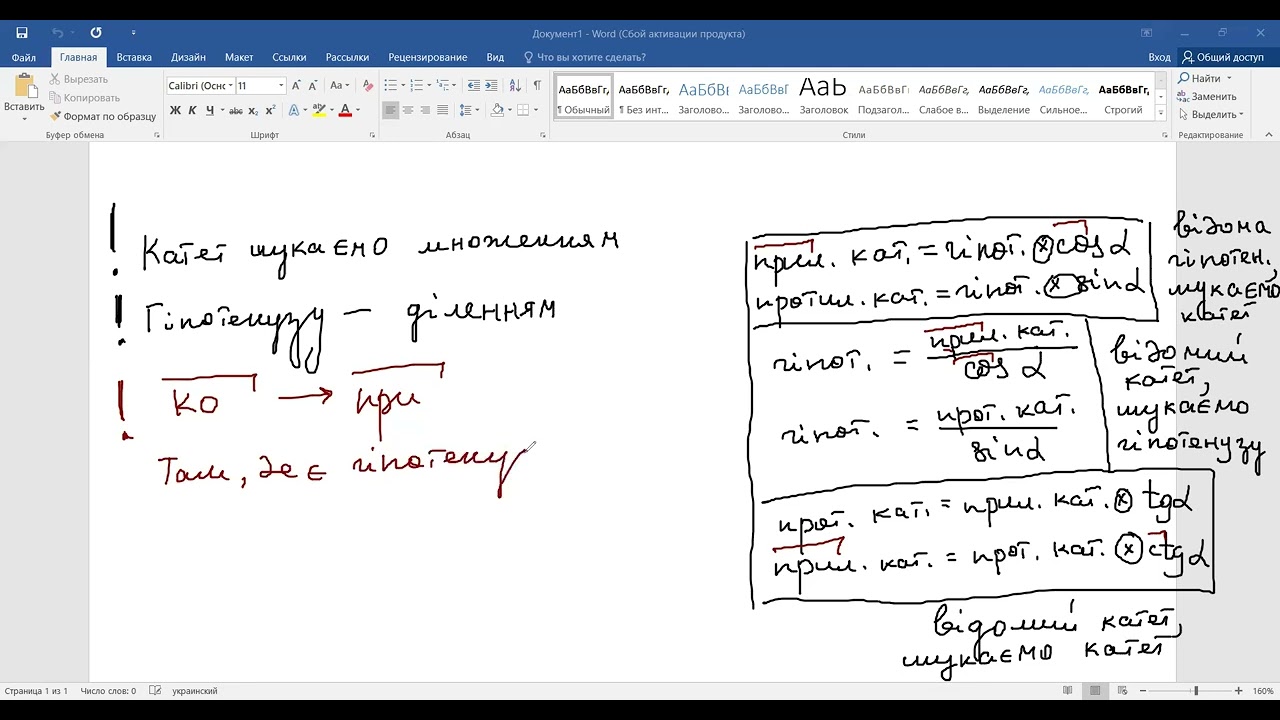The width and height of the screenshot is (1280, 720).
Task: Apply the Обычный style
Action: [584, 96]
